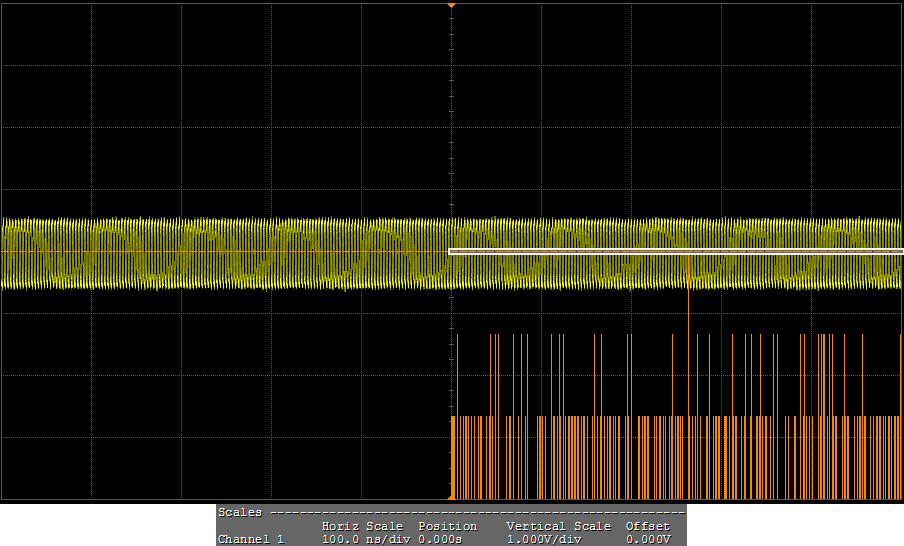Screen dimensions: 904x546
Task: Click the Scales section header
Action: tap(240, 512)
